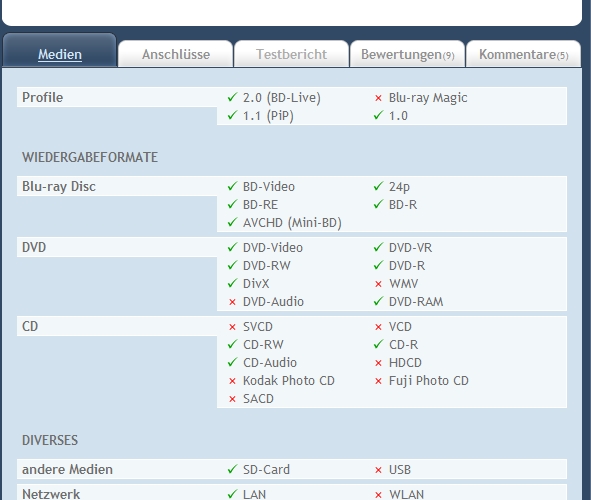
Task: Click the DVD-Audio text entry
Action: [273, 301]
